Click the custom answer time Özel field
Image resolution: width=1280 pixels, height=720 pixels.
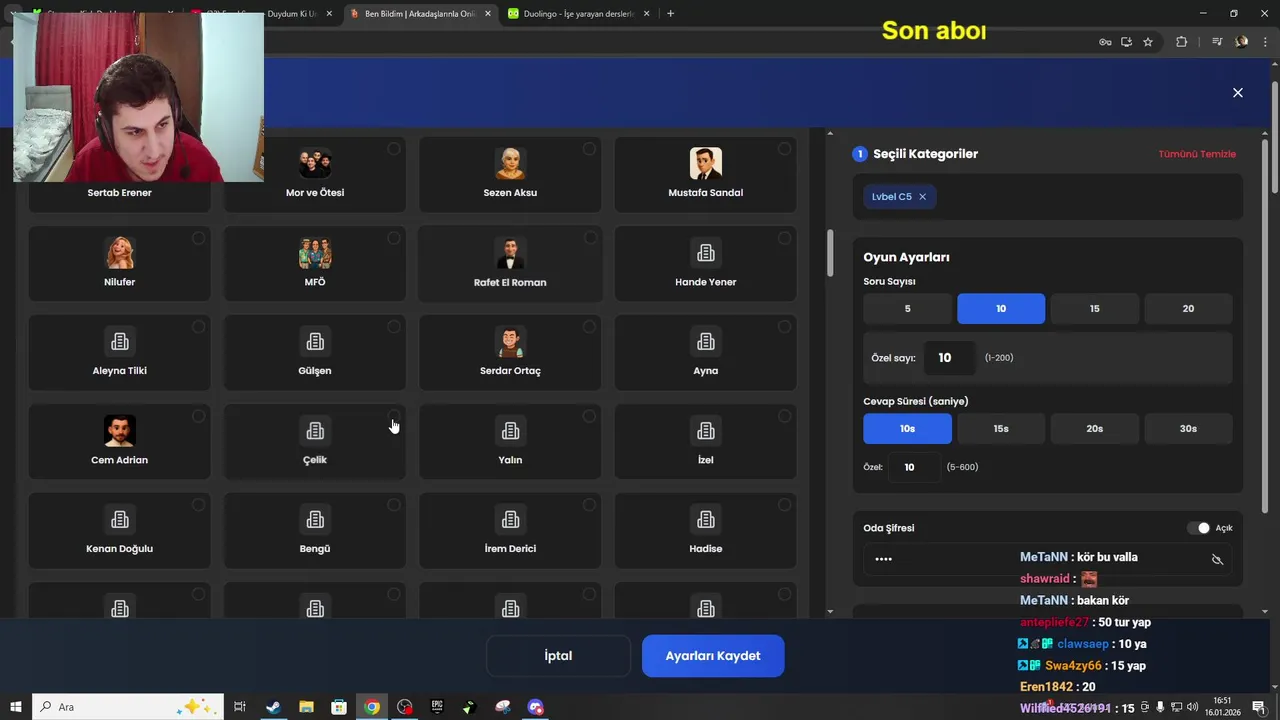(915, 467)
